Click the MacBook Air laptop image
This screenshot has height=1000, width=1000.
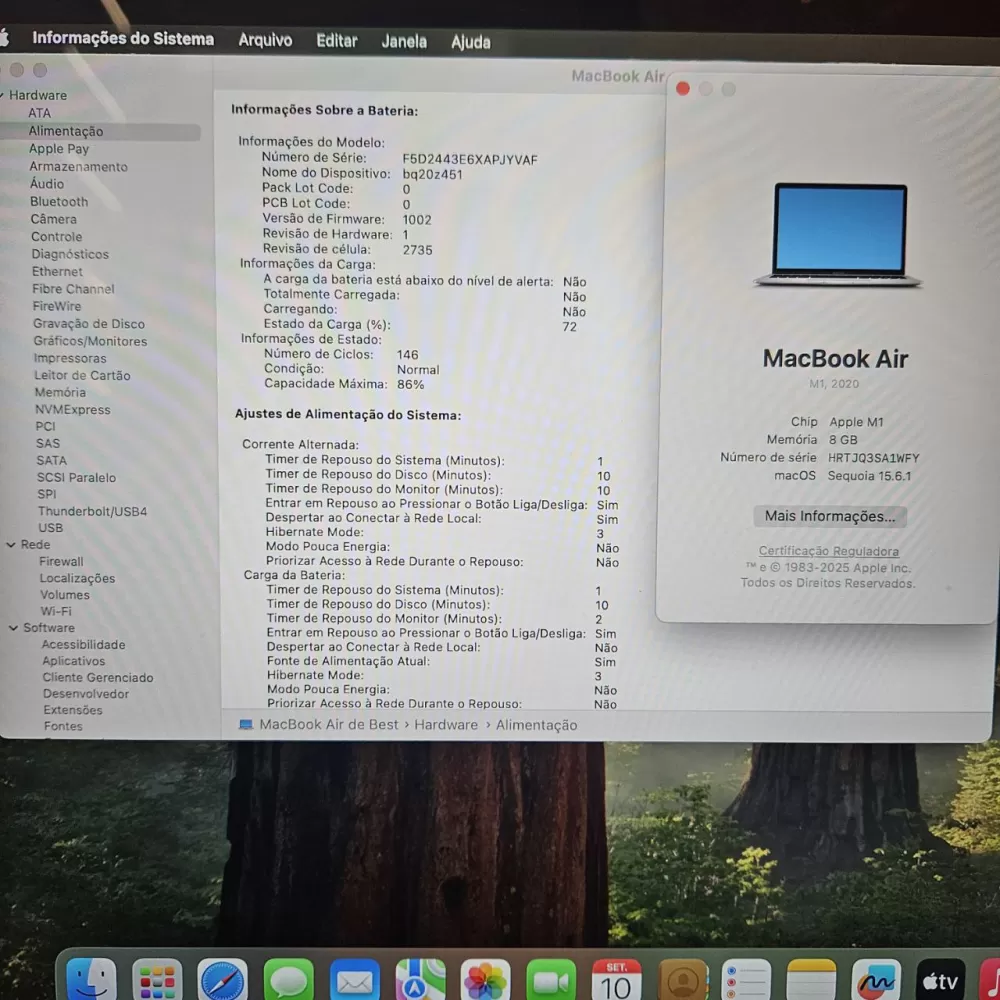pyautogui.click(x=838, y=235)
